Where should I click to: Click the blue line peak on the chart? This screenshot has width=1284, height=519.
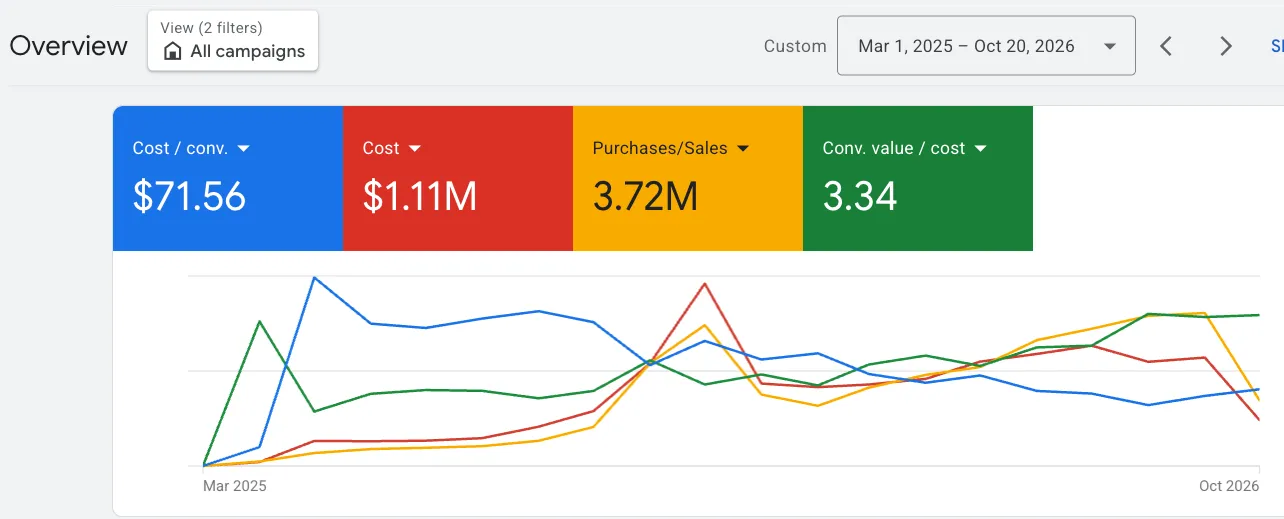click(315, 277)
